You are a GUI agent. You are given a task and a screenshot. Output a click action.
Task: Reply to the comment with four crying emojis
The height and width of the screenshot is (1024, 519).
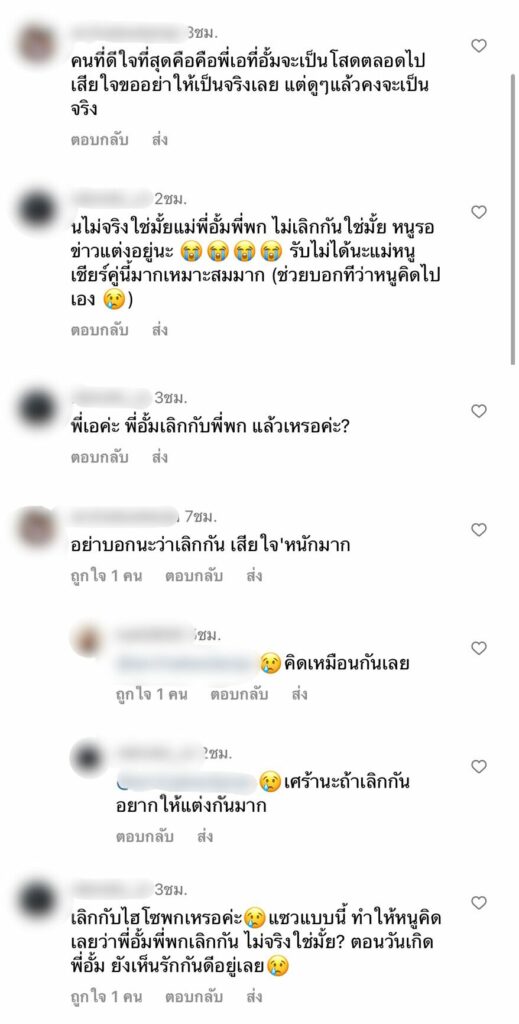click(x=99, y=330)
